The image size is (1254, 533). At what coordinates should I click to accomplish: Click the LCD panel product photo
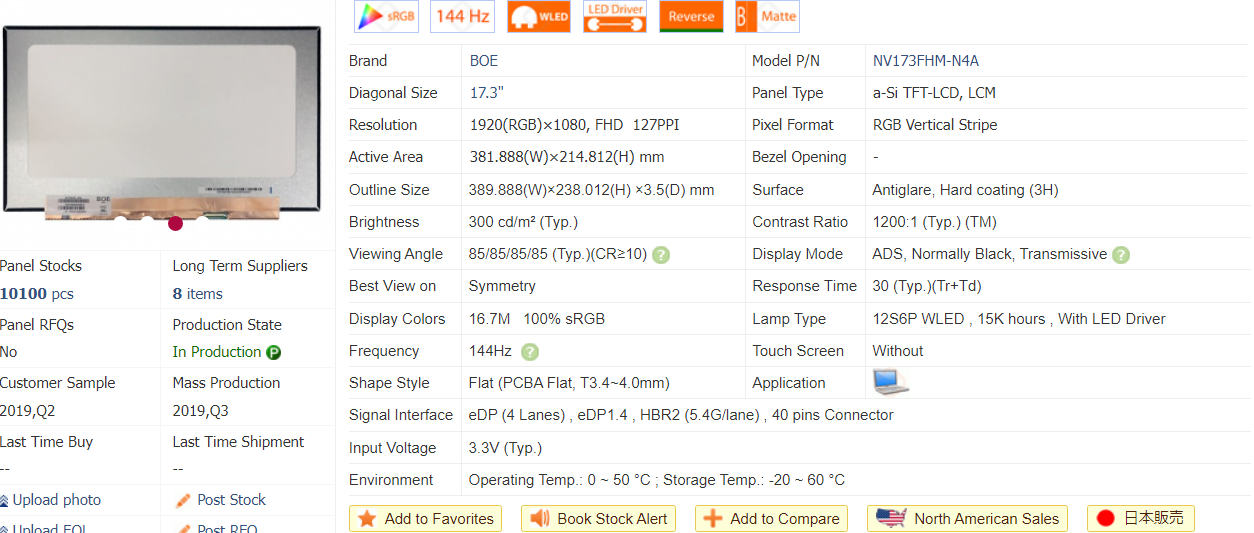160,122
